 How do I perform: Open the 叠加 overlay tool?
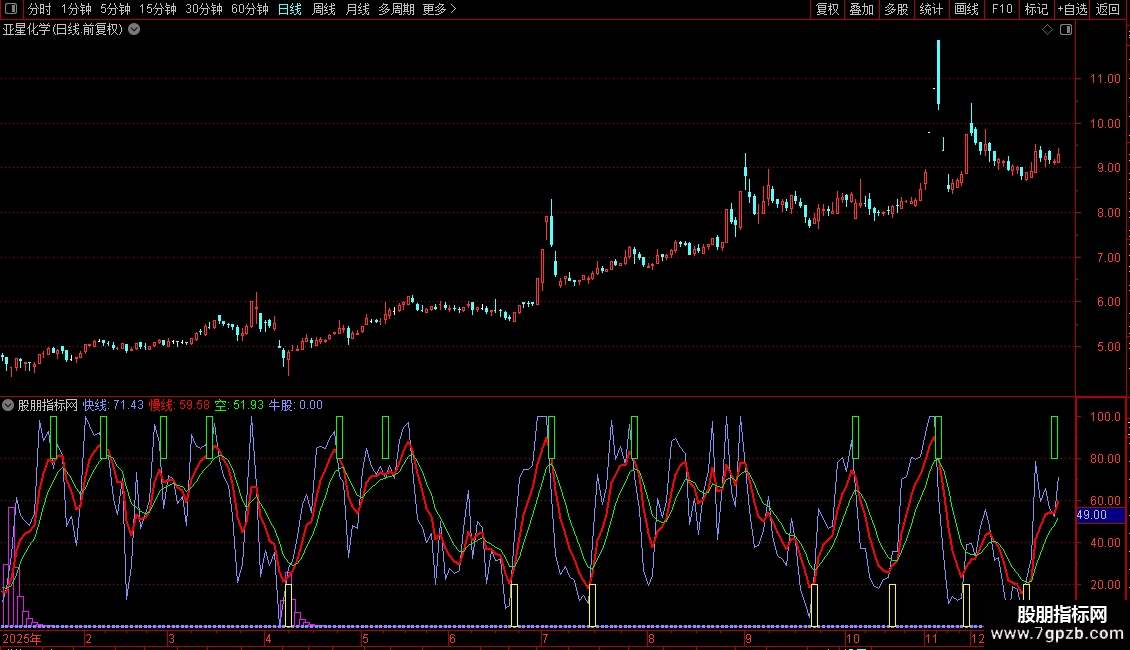[861, 9]
